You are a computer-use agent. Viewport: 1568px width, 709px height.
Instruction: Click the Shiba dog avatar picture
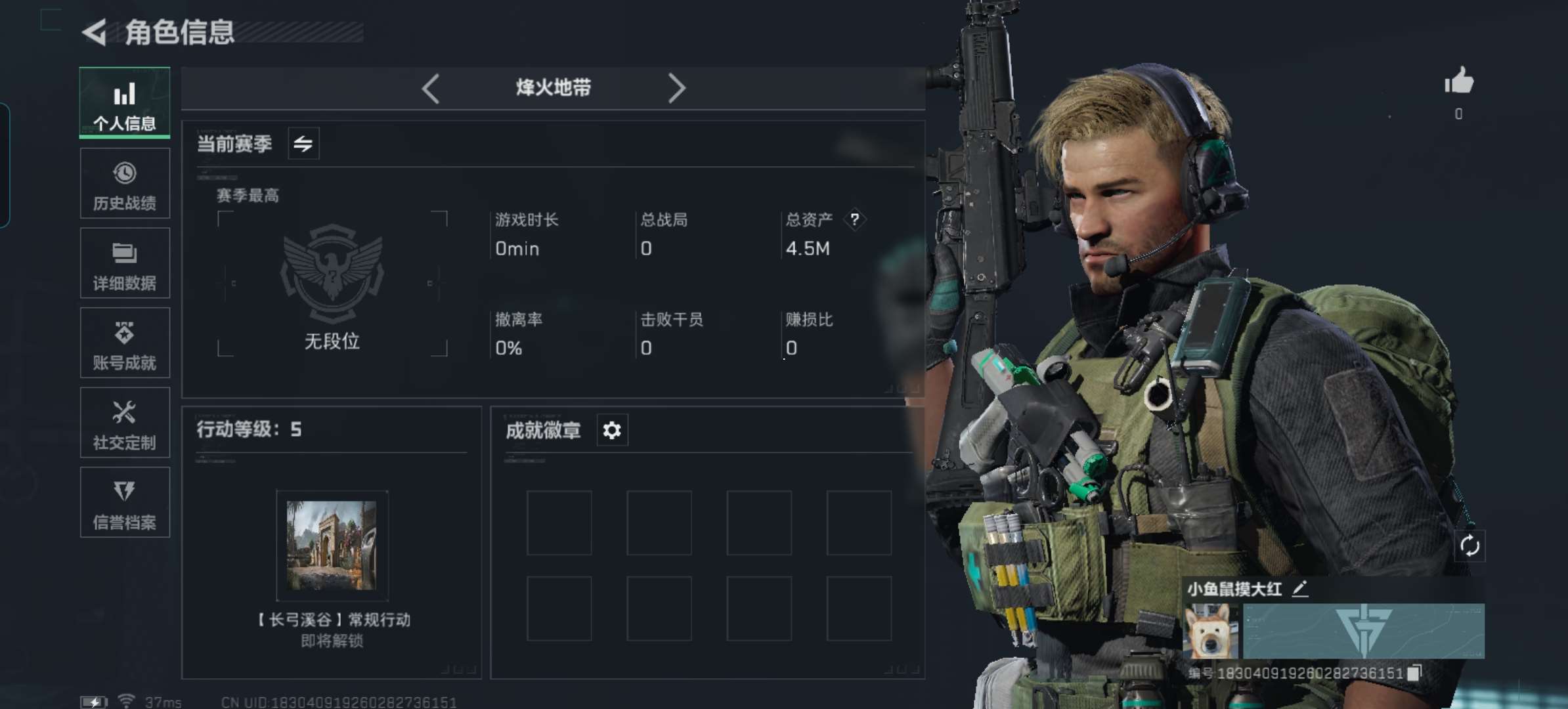(1211, 631)
